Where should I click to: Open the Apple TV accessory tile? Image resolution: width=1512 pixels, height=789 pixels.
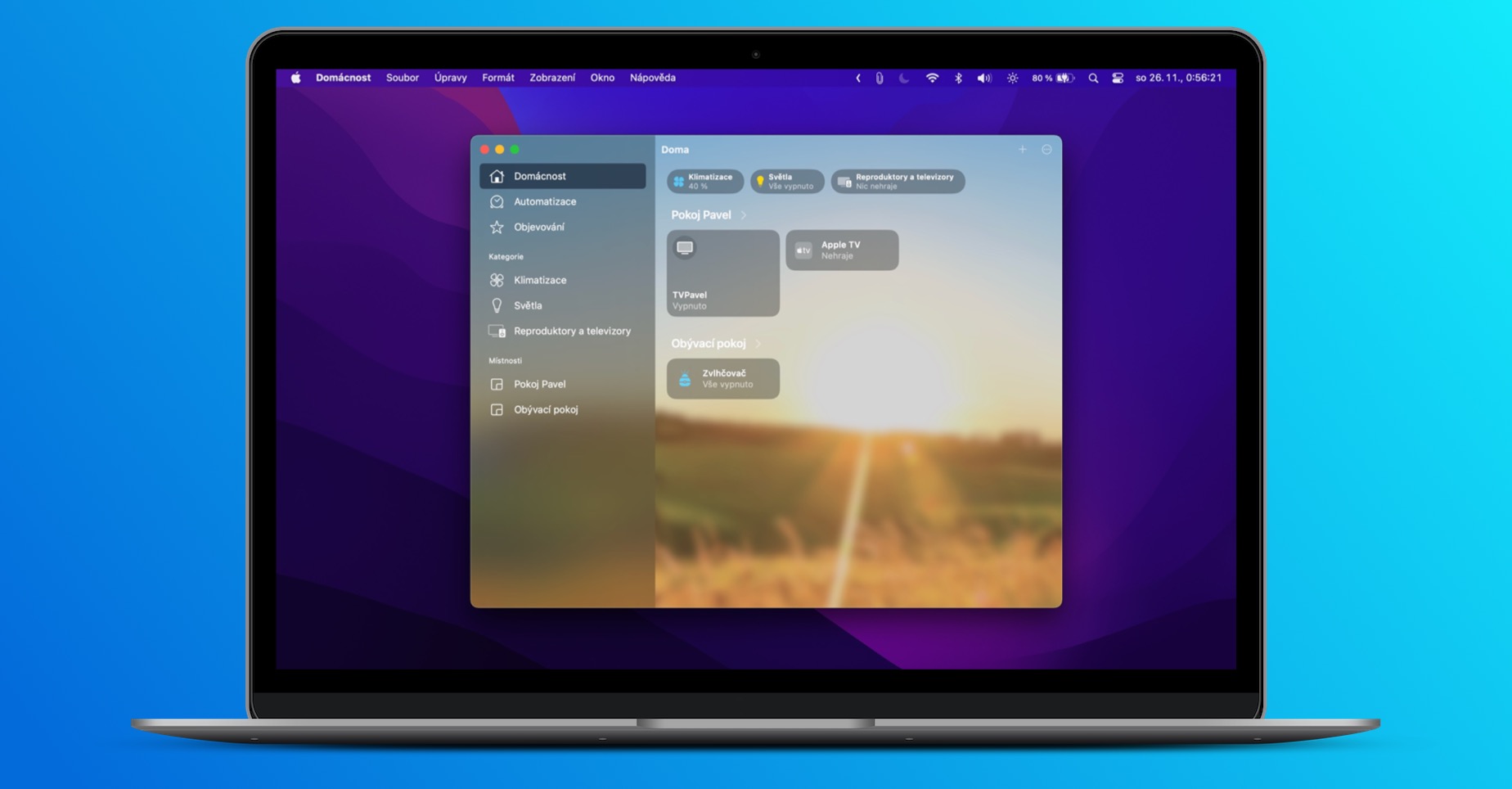842,250
